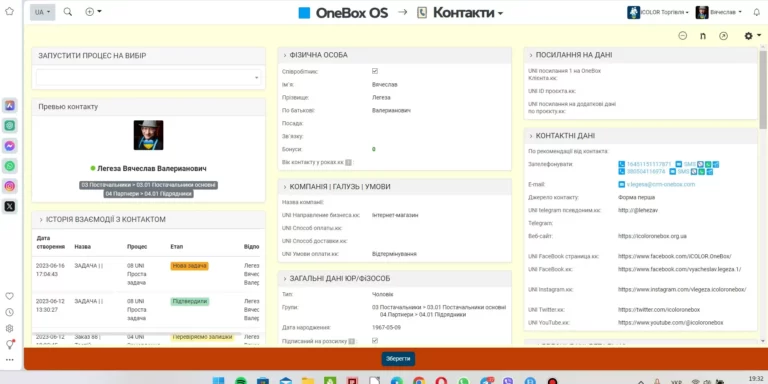
Task: Click the star favorites icon in the left sidebar
Action: point(9,11)
